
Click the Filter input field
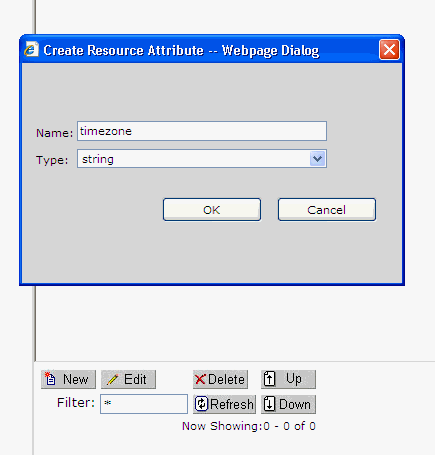click(x=144, y=404)
